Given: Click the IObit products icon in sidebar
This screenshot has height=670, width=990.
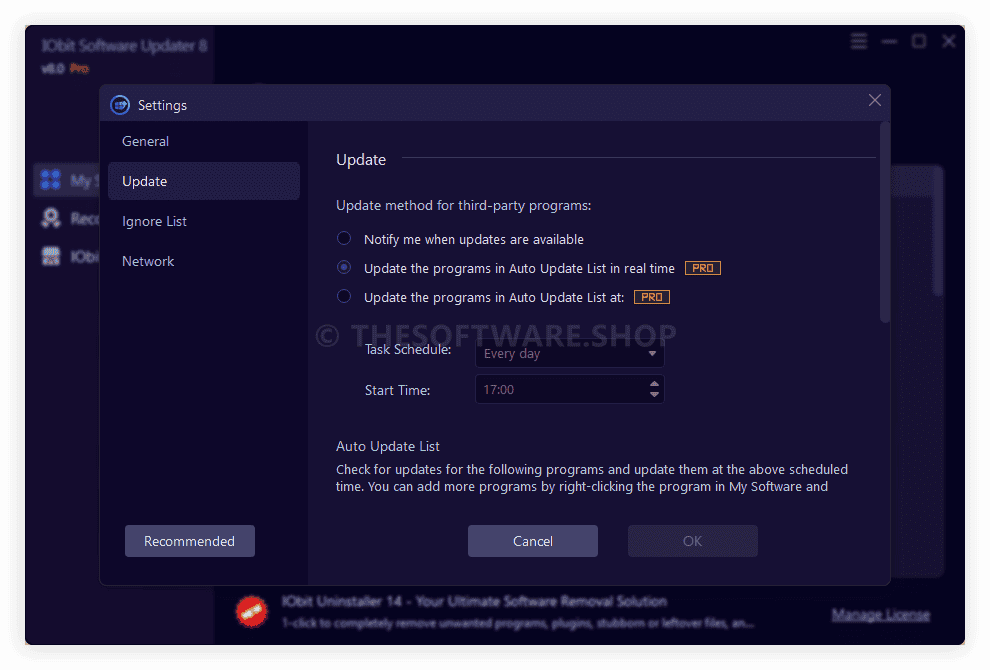Looking at the screenshot, I should [x=51, y=256].
